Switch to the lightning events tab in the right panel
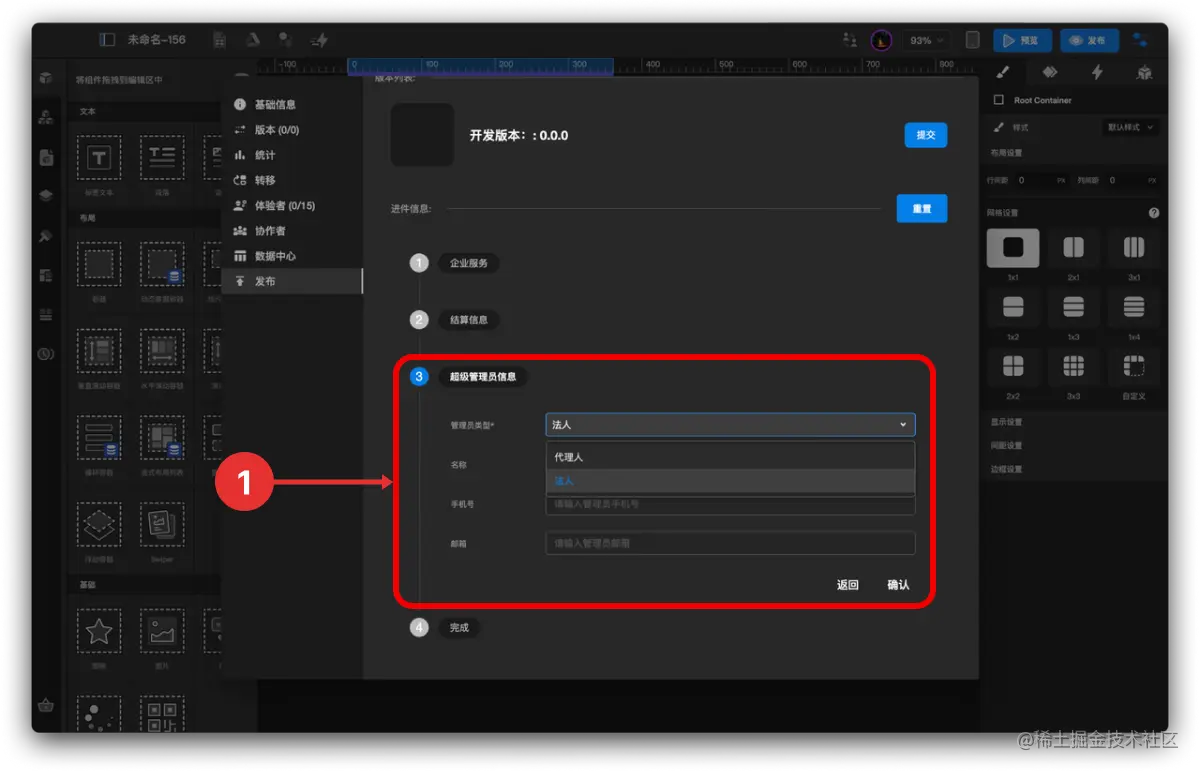This screenshot has width=1200, height=772. tap(1097, 72)
